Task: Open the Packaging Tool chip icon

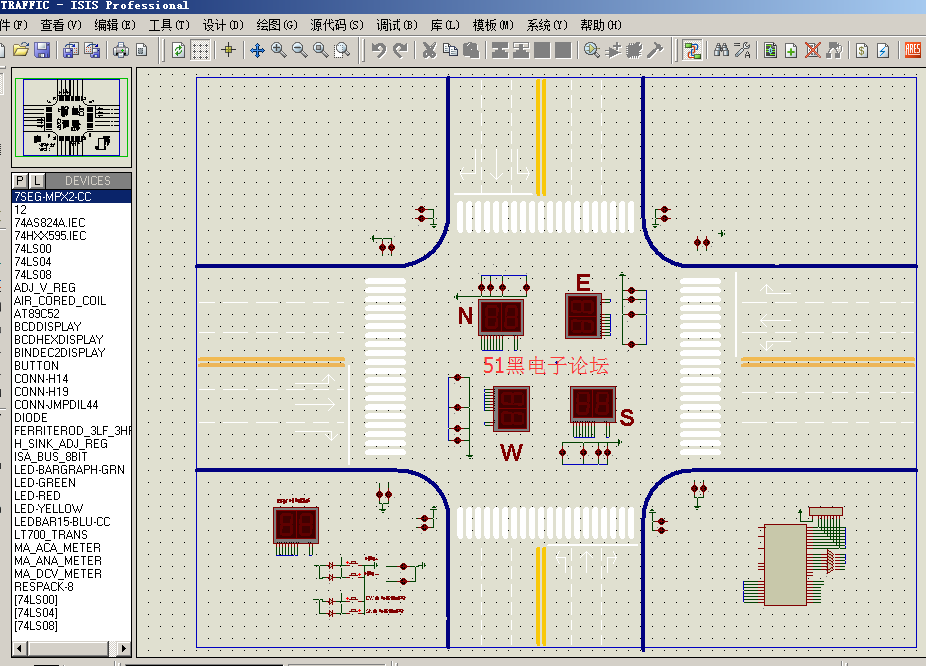Action: (634, 50)
